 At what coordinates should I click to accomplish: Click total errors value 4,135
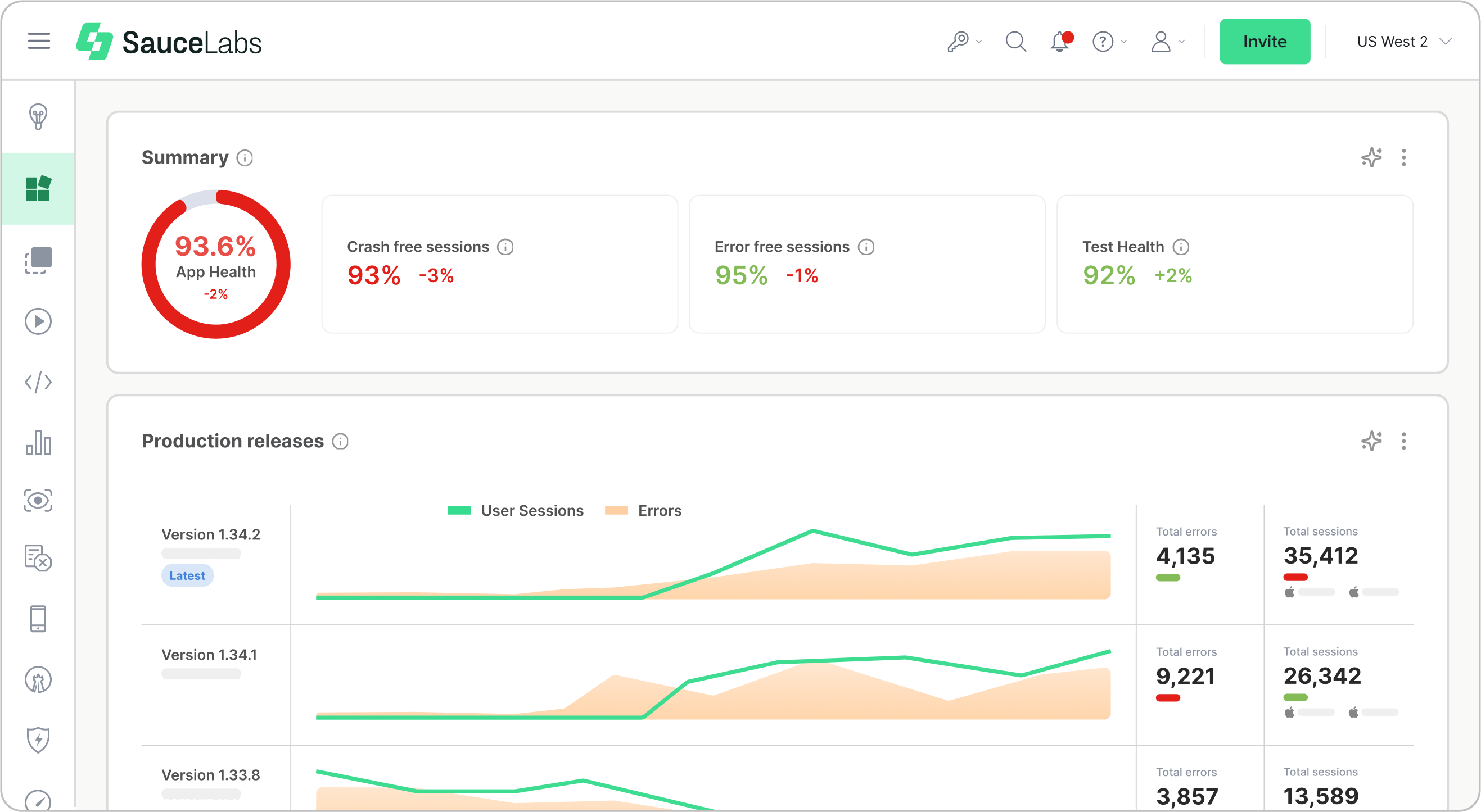click(x=1185, y=556)
